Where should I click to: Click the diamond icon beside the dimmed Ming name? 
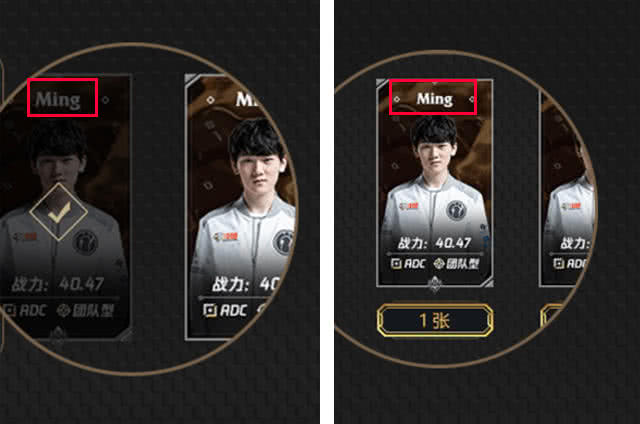105,100
